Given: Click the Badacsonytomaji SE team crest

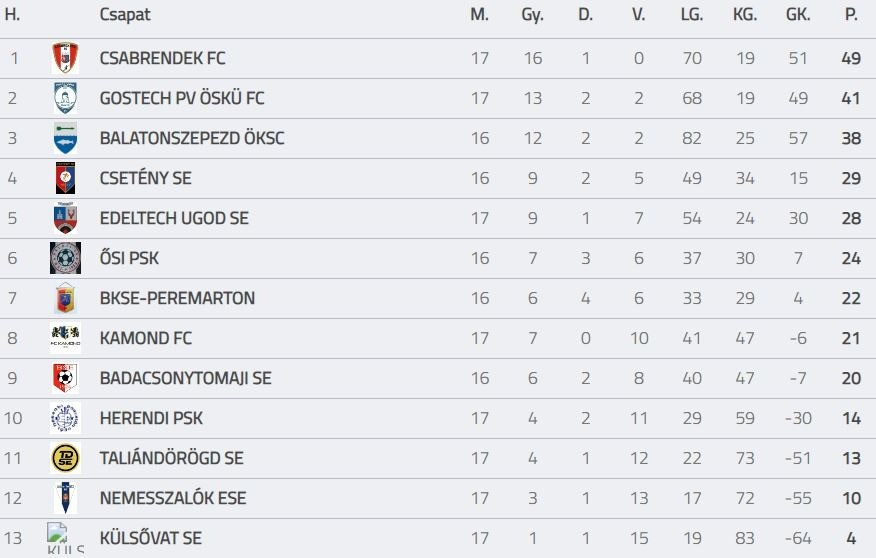Looking at the screenshot, I should click(65, 378).
